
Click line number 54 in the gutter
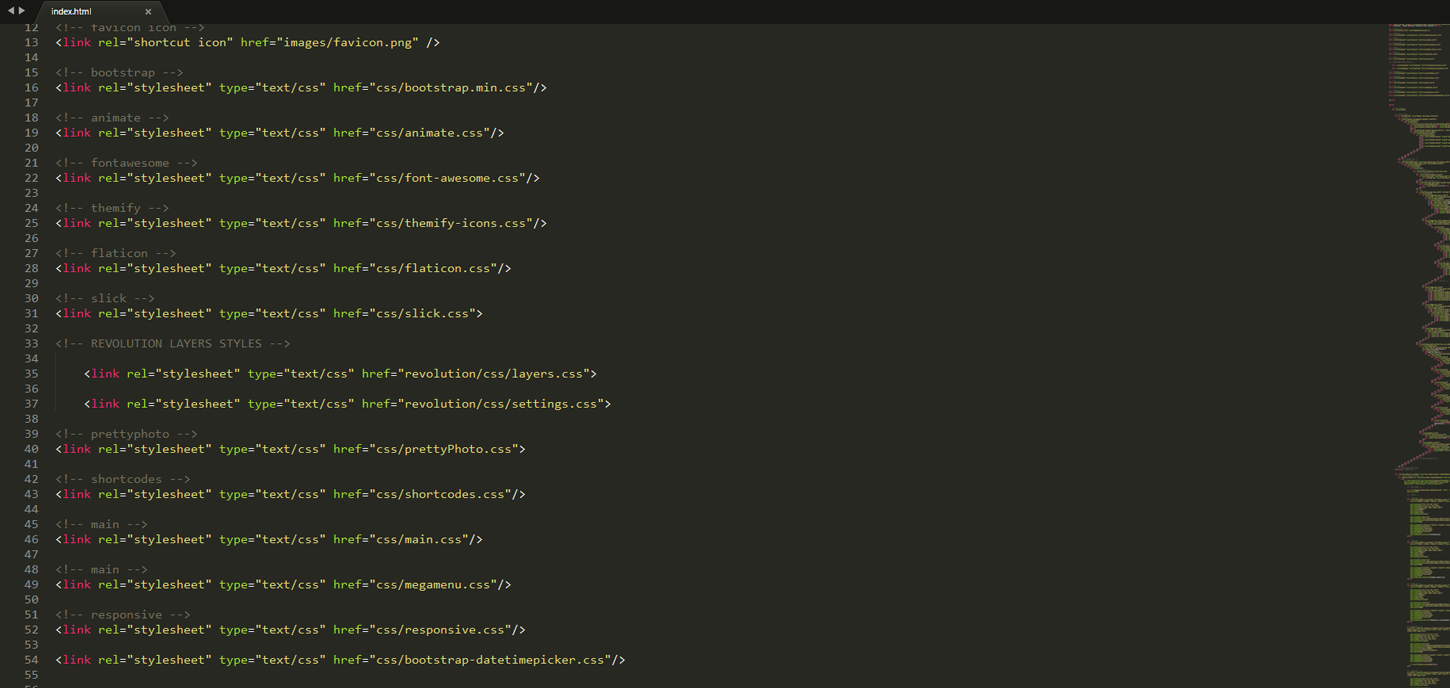coord(31,660)
